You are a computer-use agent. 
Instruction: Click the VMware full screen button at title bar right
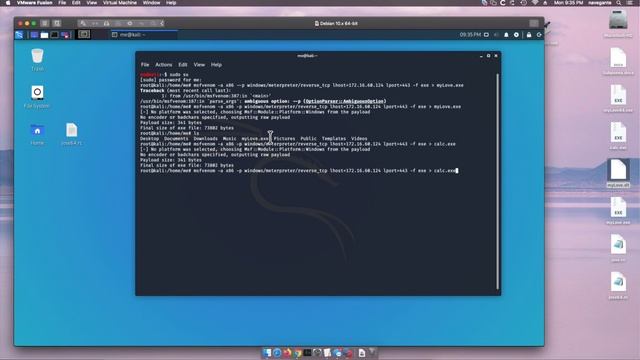coord(534,23)
